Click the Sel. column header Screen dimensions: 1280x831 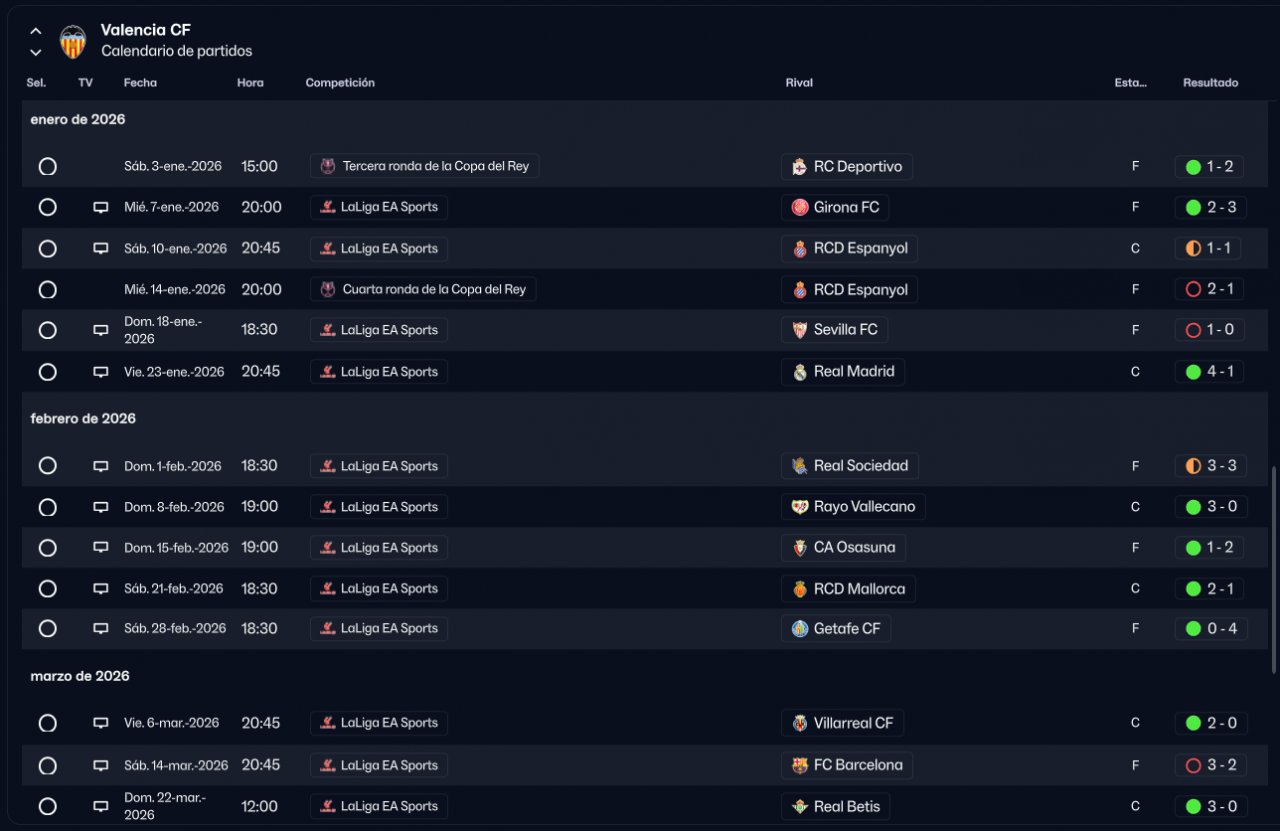click(36, 83)
